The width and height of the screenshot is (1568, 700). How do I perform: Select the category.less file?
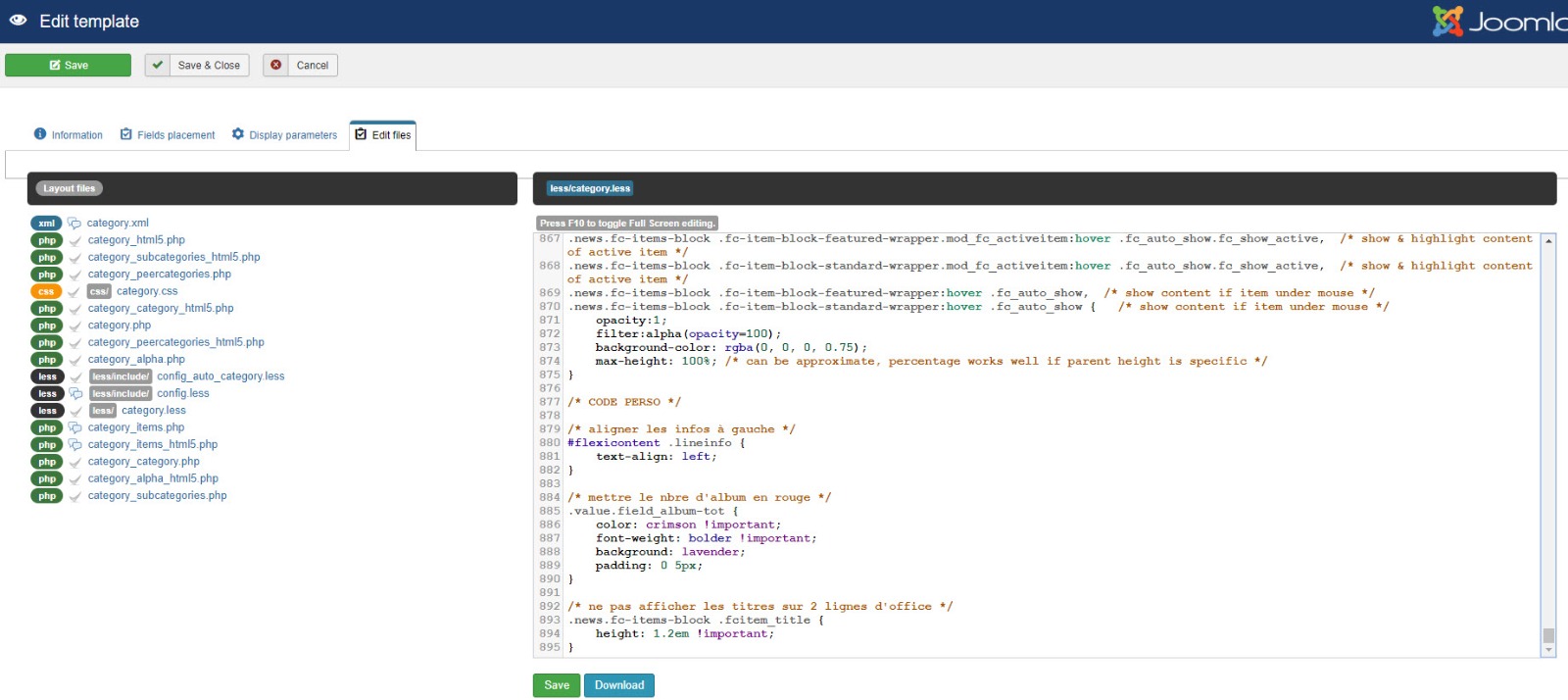(x=154, y=411)
